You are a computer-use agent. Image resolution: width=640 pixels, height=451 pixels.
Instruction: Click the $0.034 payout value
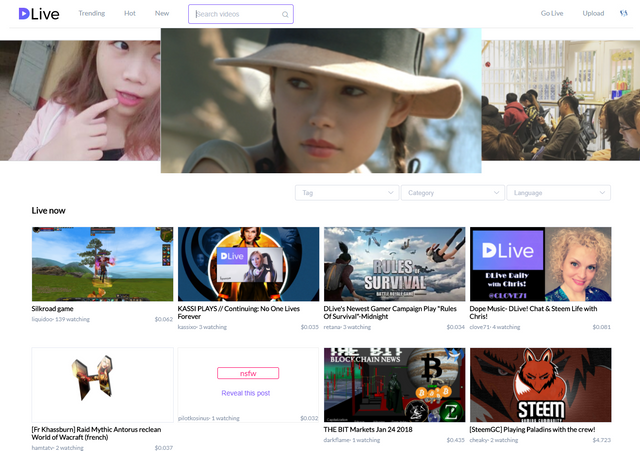(x=456, y=327)
